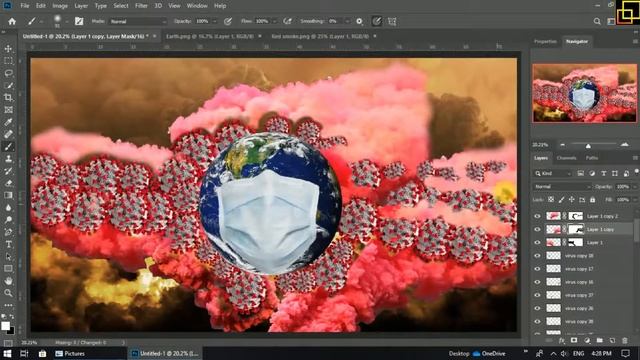Screen dimensions: 640x360
Task: Select the Hand tool
Action: click(x=8, y=281)
